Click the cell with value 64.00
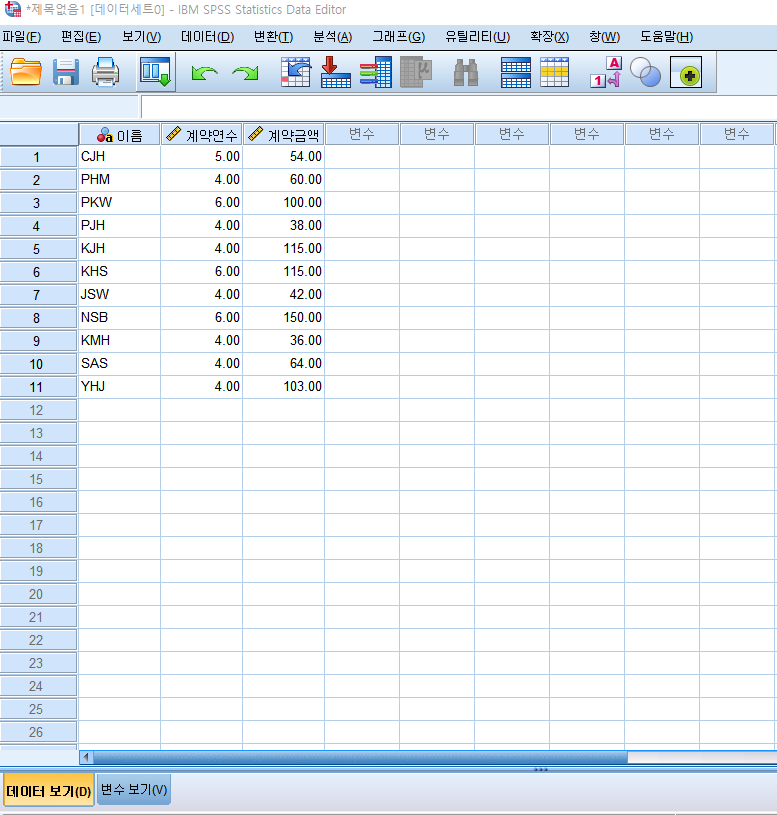 284,363
